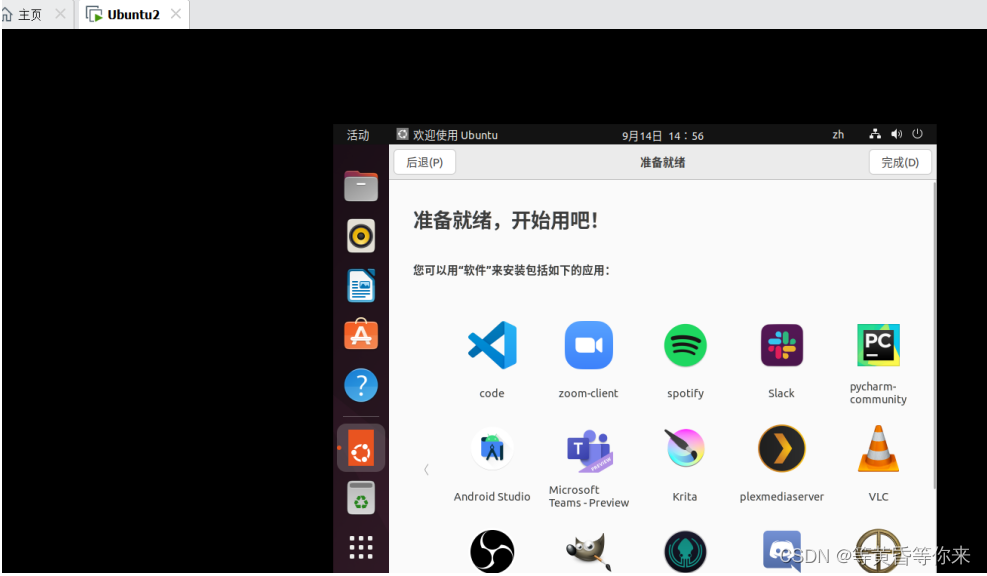Image resolution: width=987 pixels, height=576 pixels.
Task: Open the Android Studio icon
Action: (492, 448)
